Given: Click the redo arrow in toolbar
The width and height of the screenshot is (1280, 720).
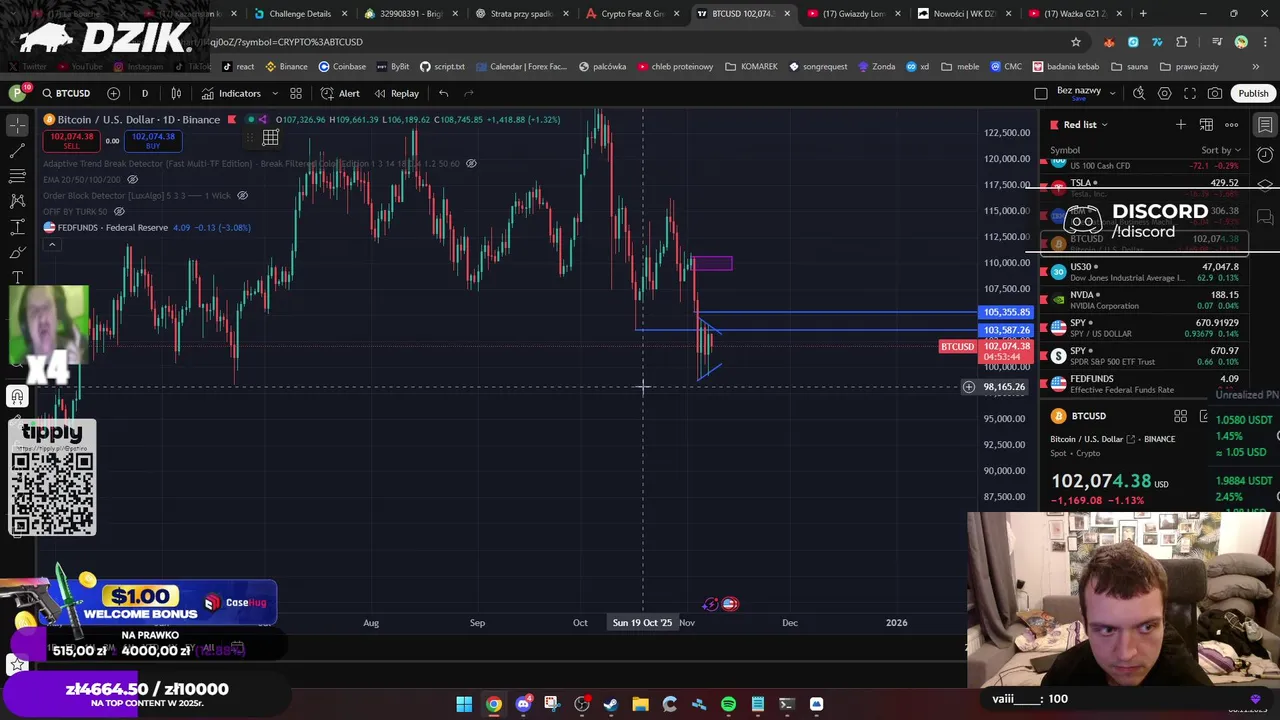Looking at the screenshot, I should pyautogui.click(x=469, y=93).
